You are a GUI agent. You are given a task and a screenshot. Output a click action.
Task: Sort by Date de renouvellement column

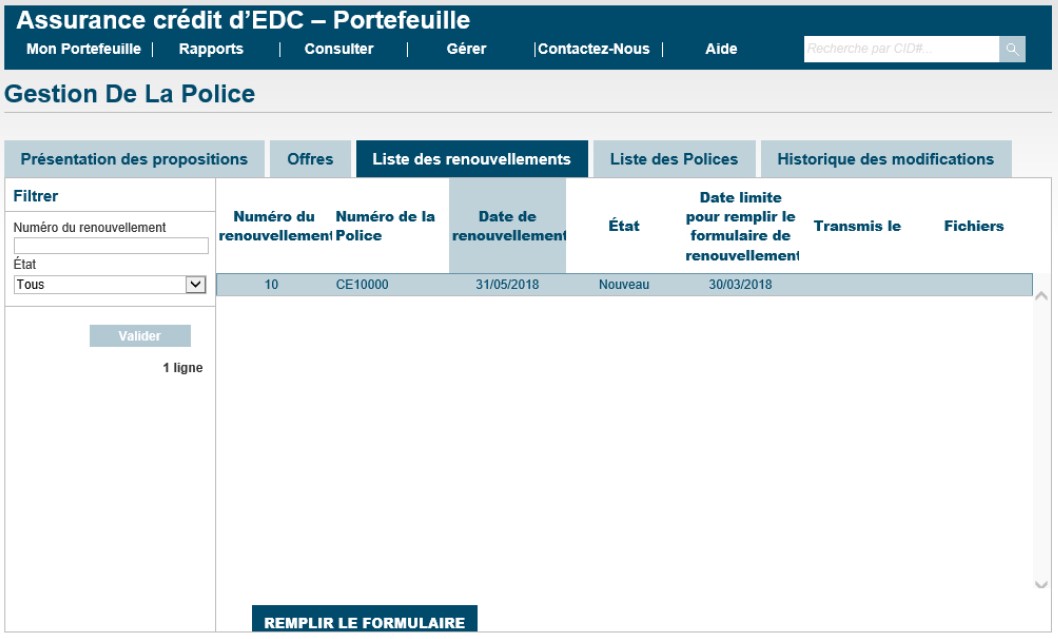pos(507,226)
